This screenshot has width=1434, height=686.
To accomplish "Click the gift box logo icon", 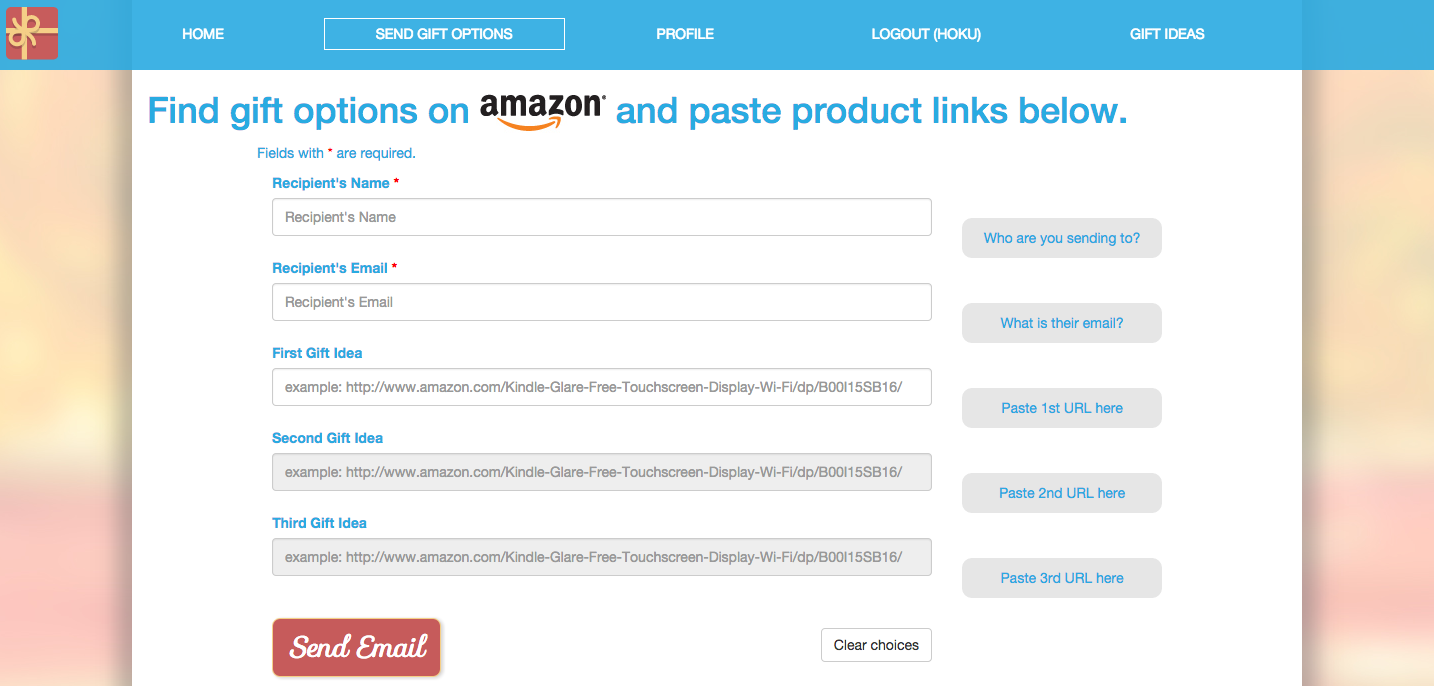I will tap(32, 33).
